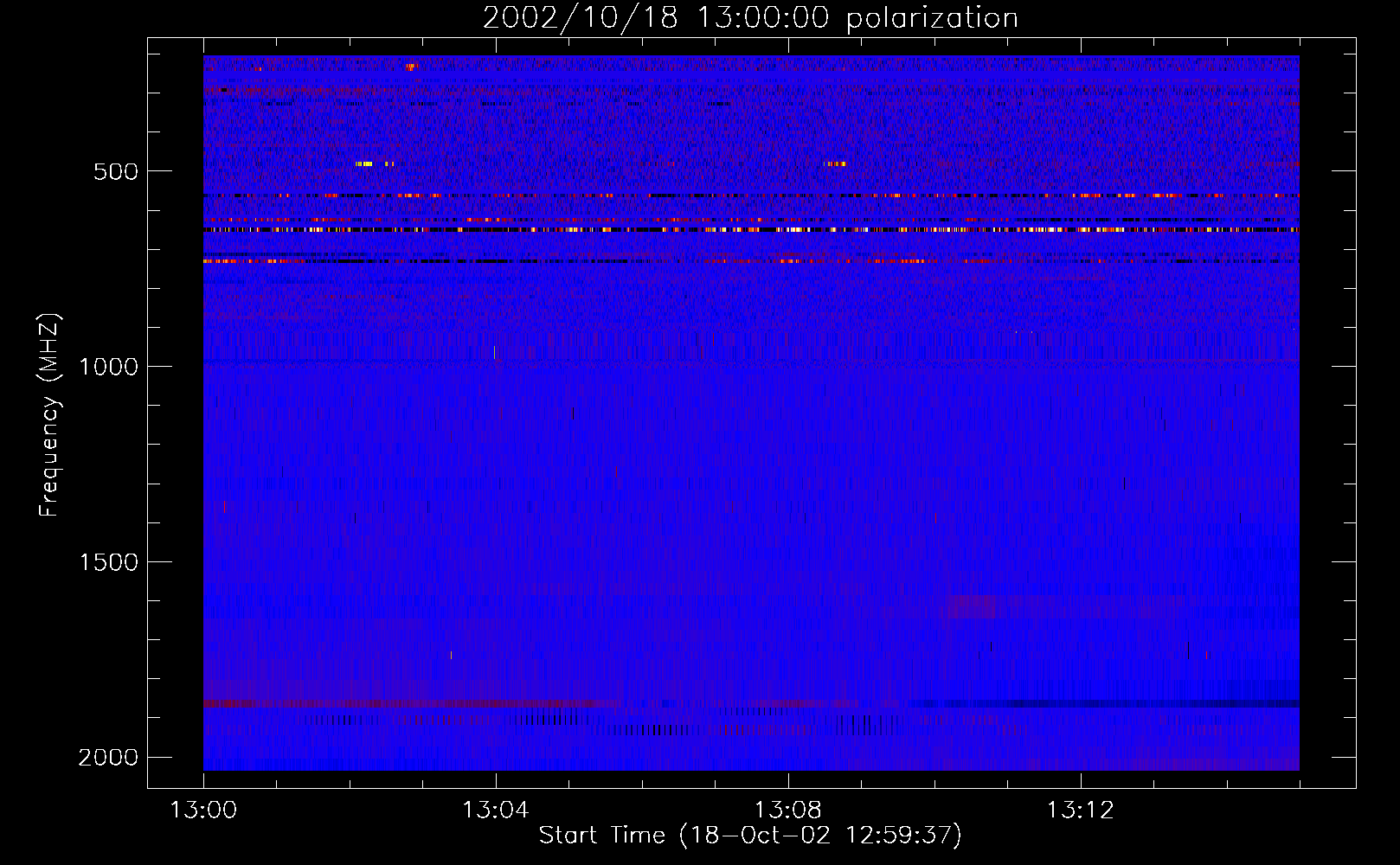
Task: Click the 2000 frequency tick label
Action: [x=108, y=758]
